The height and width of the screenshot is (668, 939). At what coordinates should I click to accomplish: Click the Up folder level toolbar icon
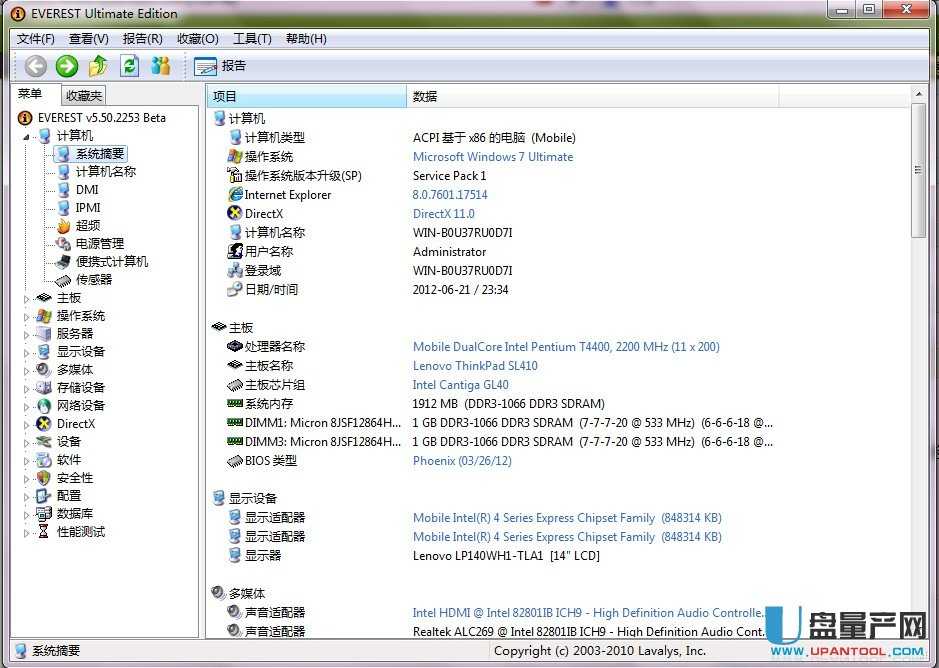pos(98,66)
